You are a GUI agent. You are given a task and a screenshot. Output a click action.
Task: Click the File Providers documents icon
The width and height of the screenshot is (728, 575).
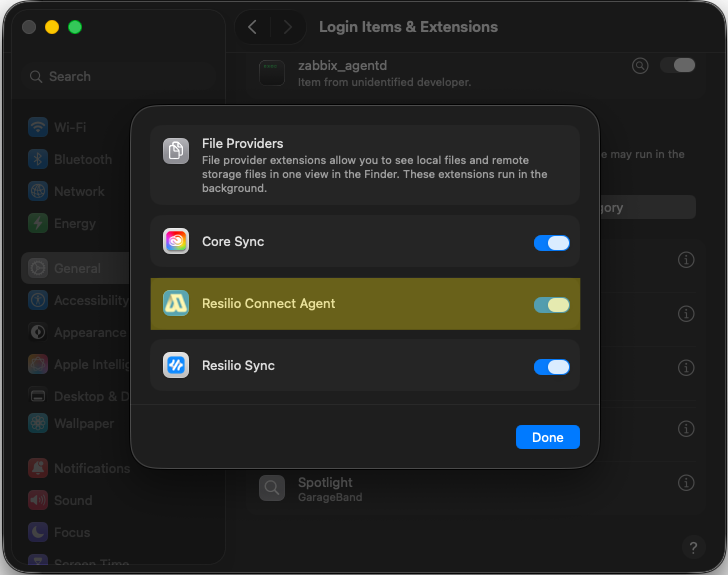click(176, 151)
